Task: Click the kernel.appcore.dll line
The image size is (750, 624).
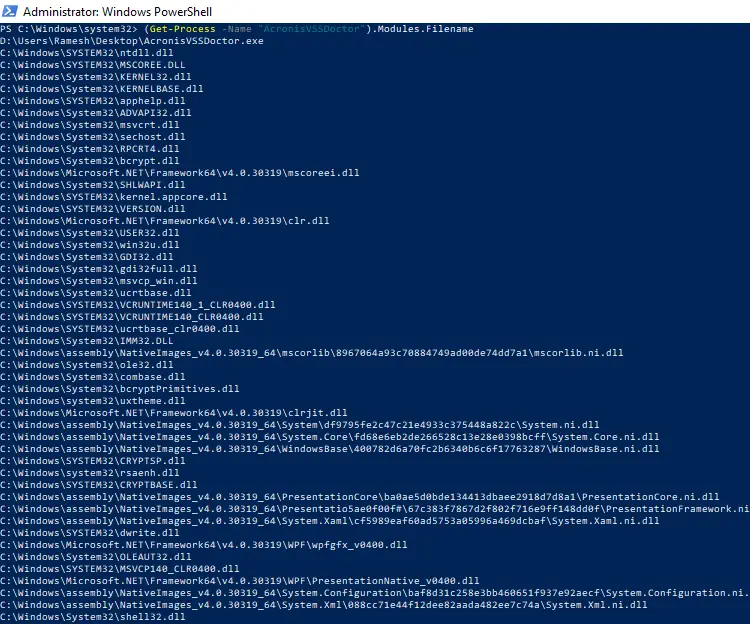Action: (114, 197)
